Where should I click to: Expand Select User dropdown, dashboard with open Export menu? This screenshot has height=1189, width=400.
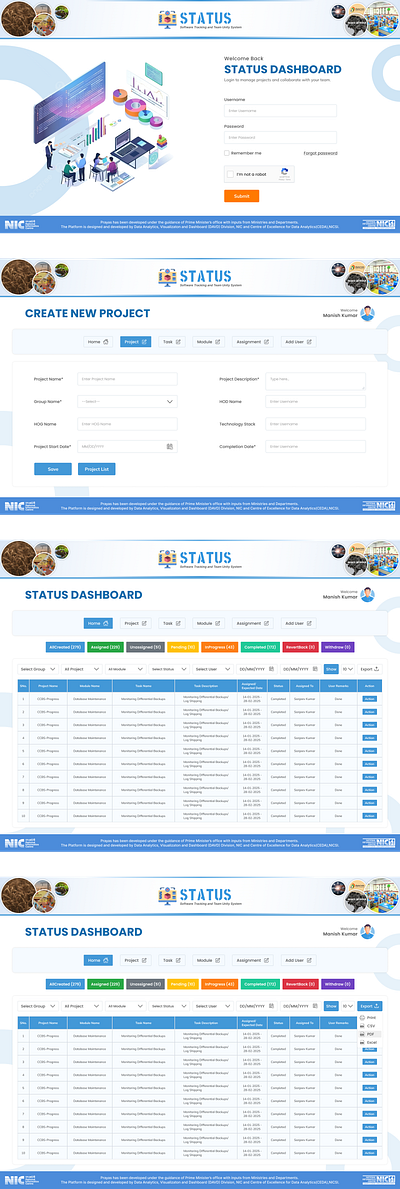click(x=212, y=1005)
